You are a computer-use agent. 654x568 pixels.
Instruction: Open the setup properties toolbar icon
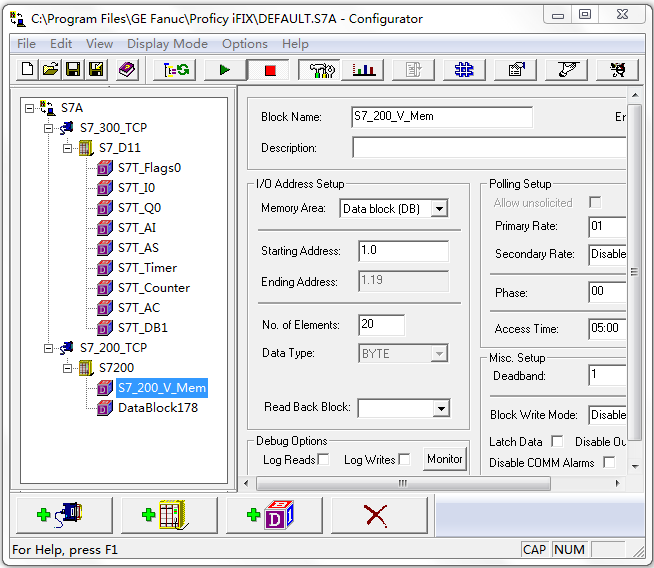pyautogui.click(x=516, y=70)
